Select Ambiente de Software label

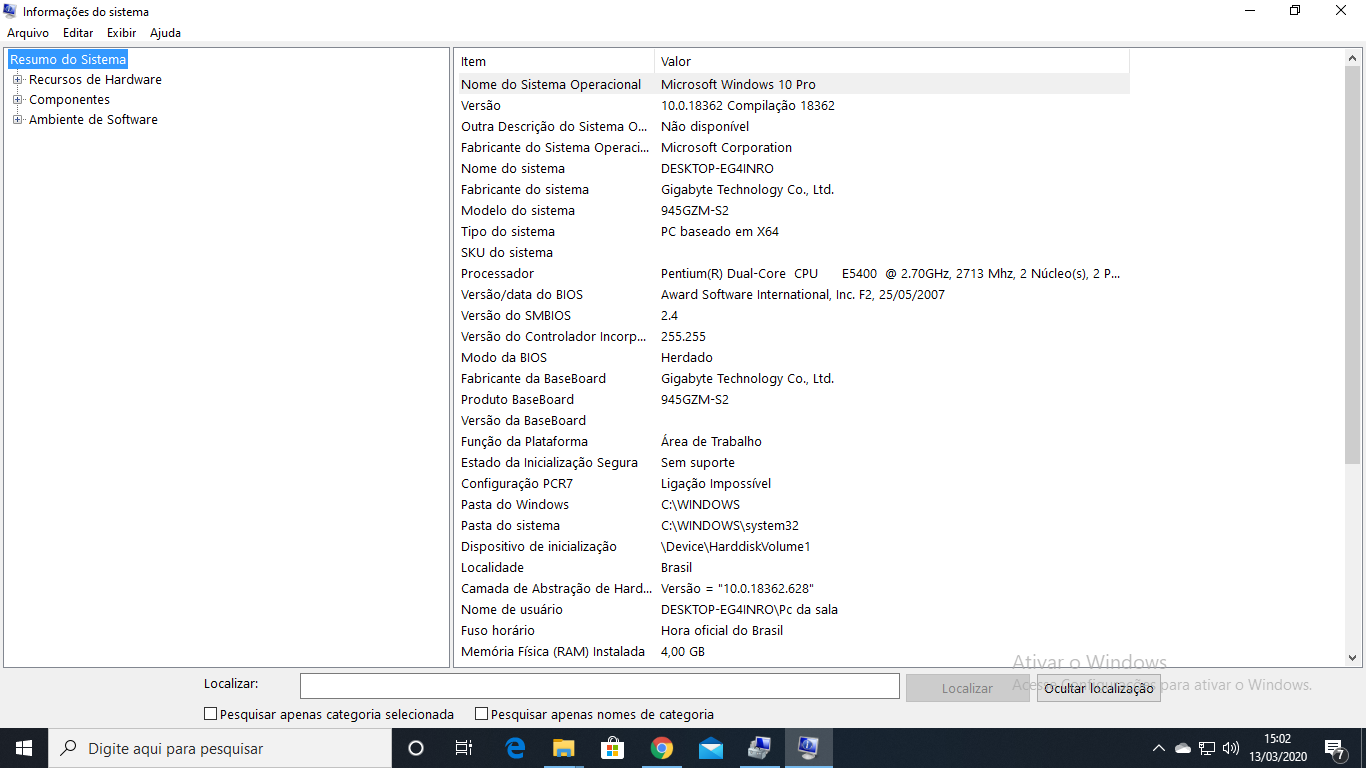93,119
